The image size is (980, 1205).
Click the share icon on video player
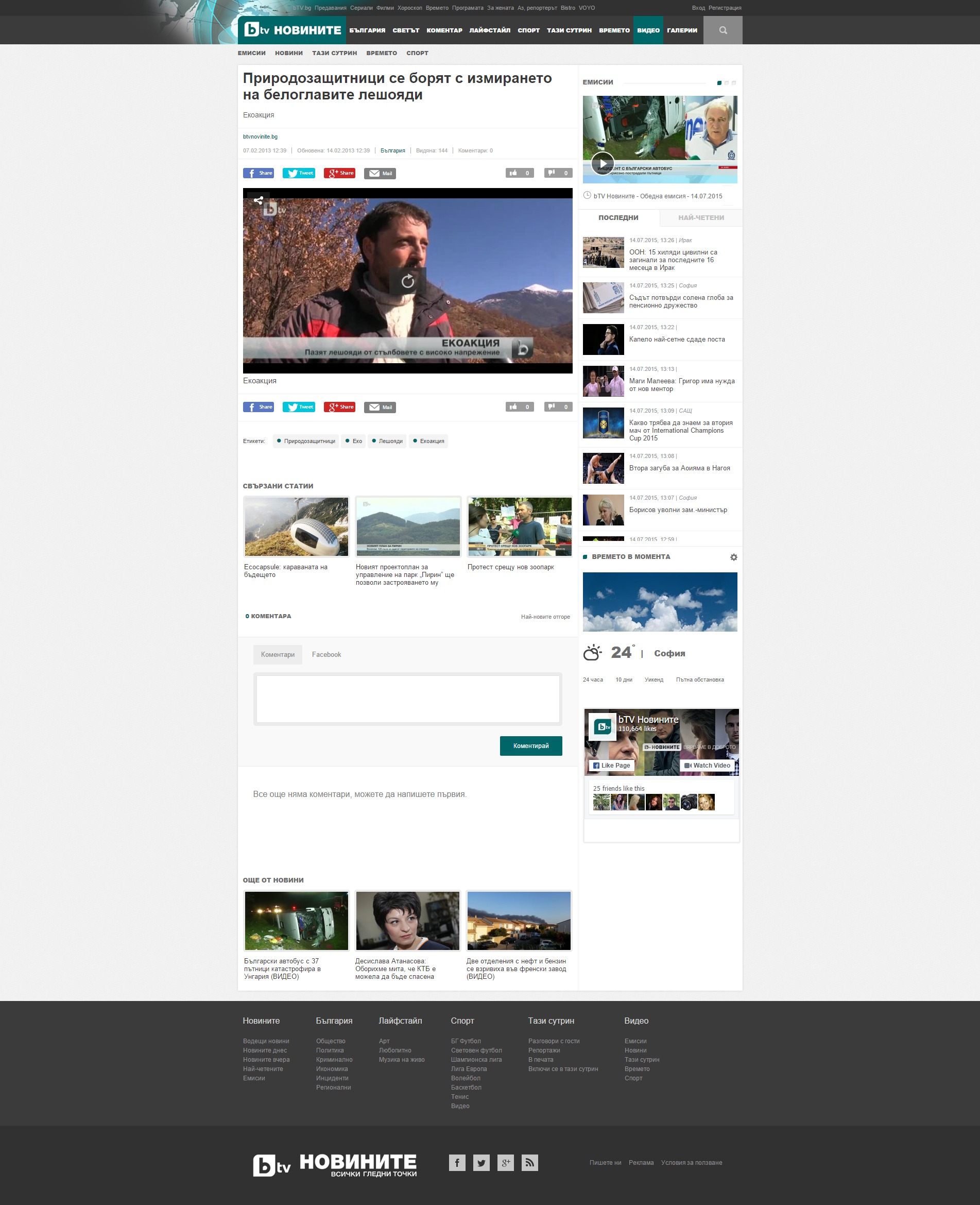click(258, 200)
